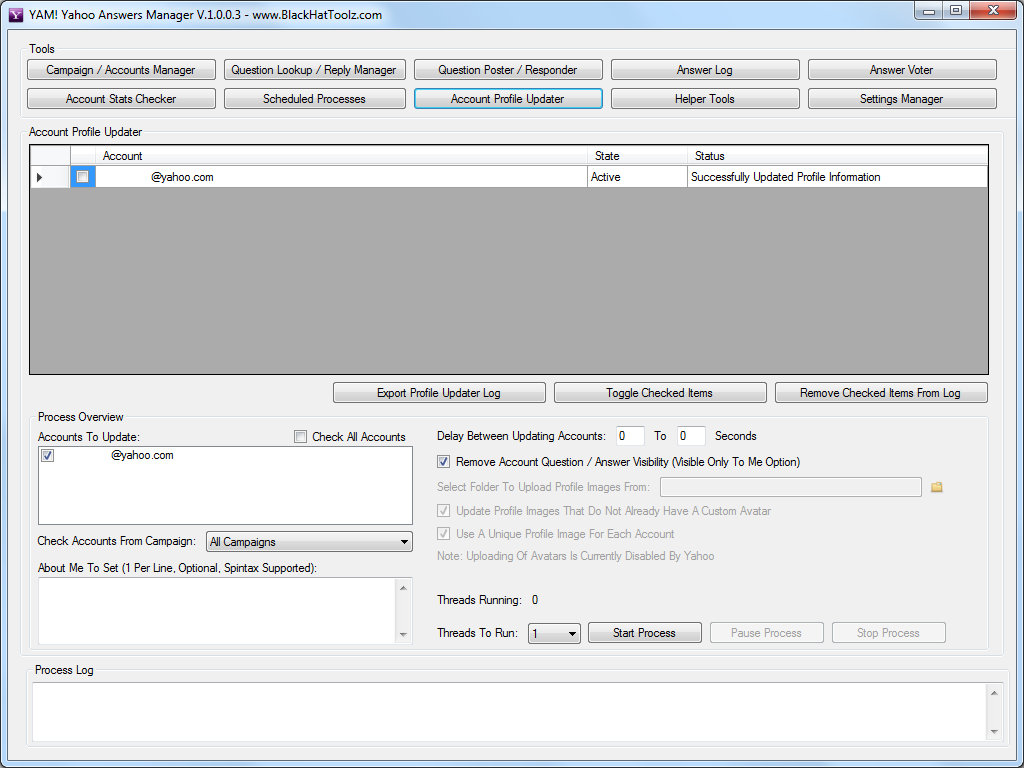Click the folder browse icon for profile images
Image resolution: width=1024 pixels, height=768 pixels.
(x=936, y=487)
